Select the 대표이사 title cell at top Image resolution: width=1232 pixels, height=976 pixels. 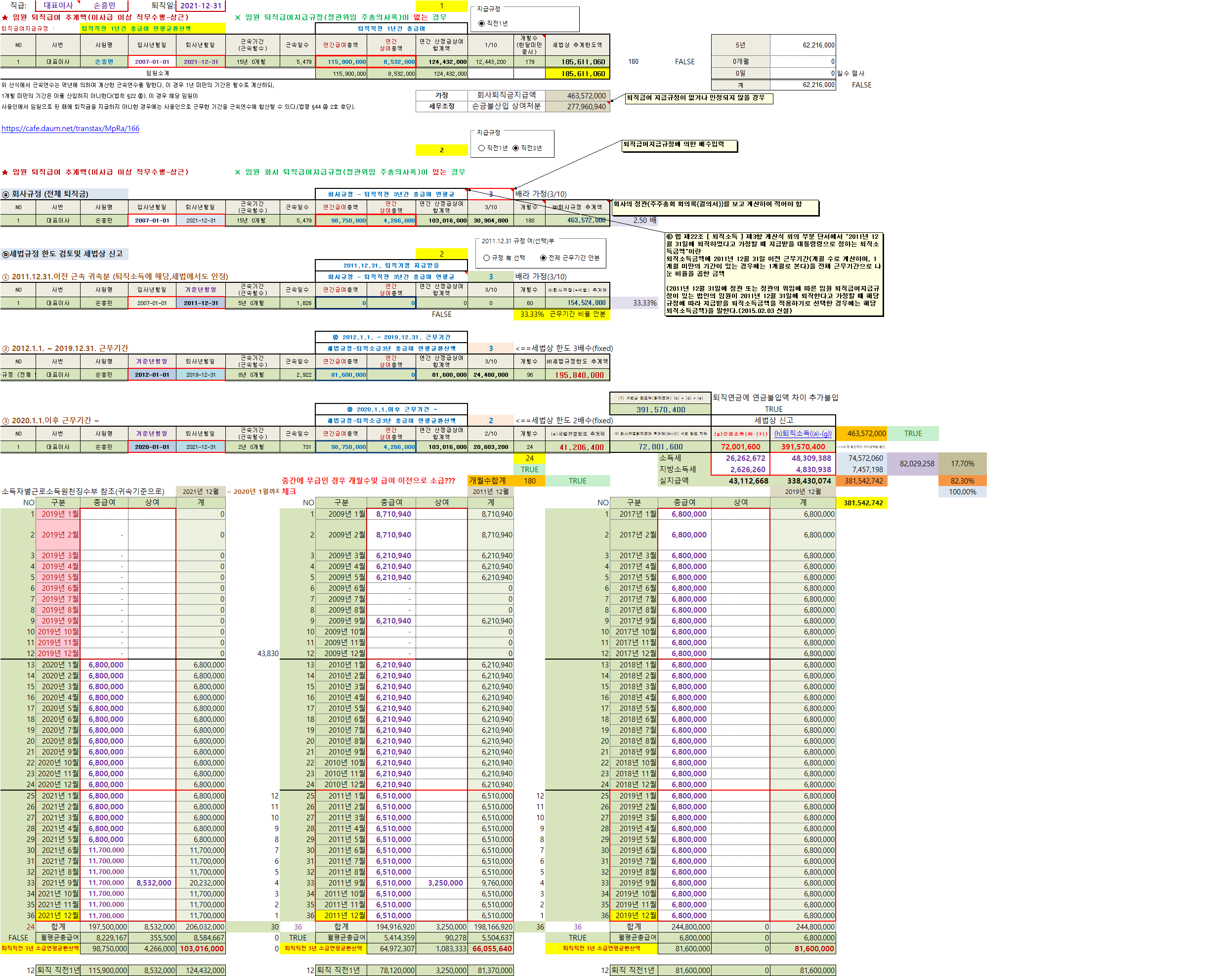click(x=58, y=6)
